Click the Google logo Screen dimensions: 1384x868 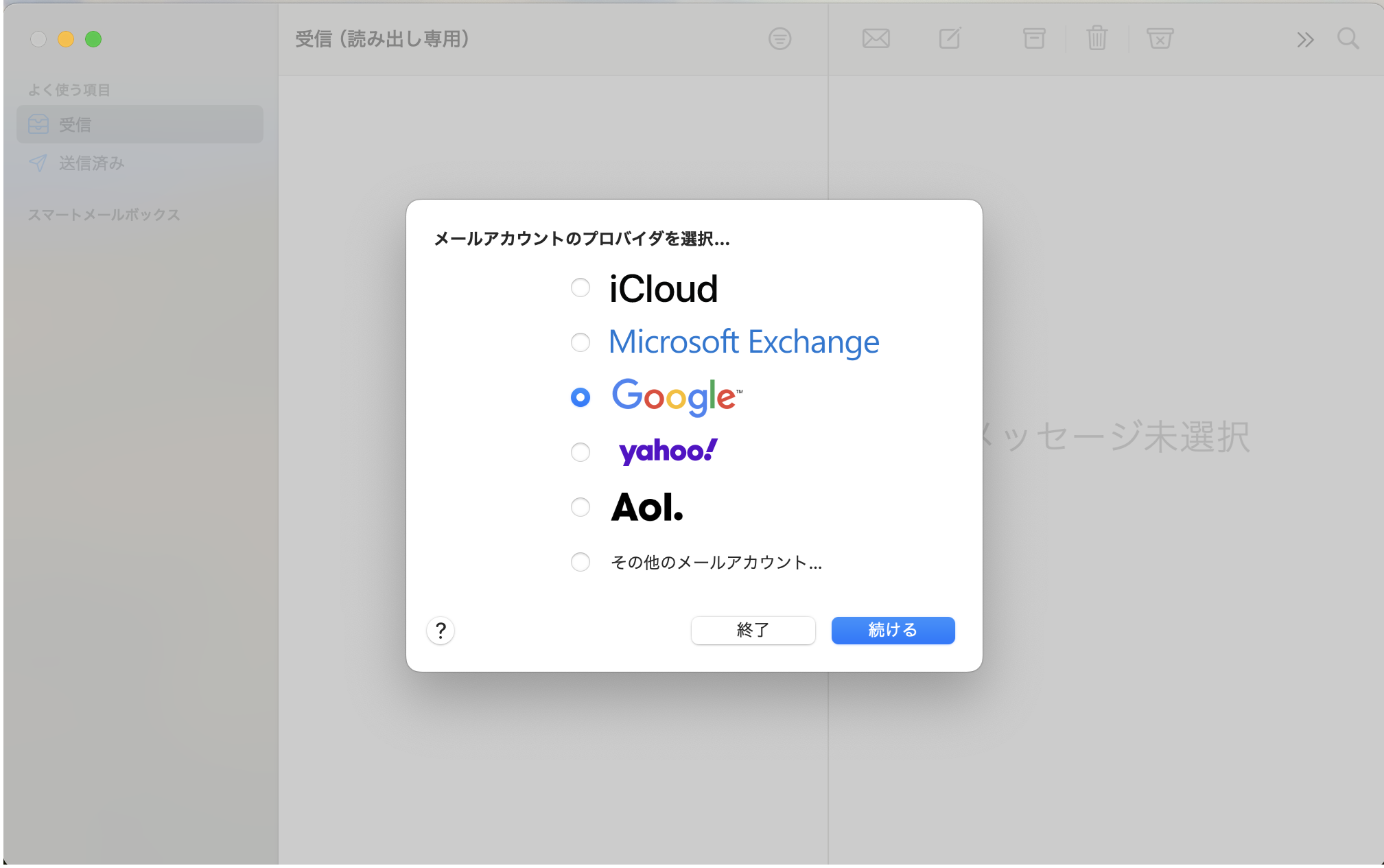[677, 397]
